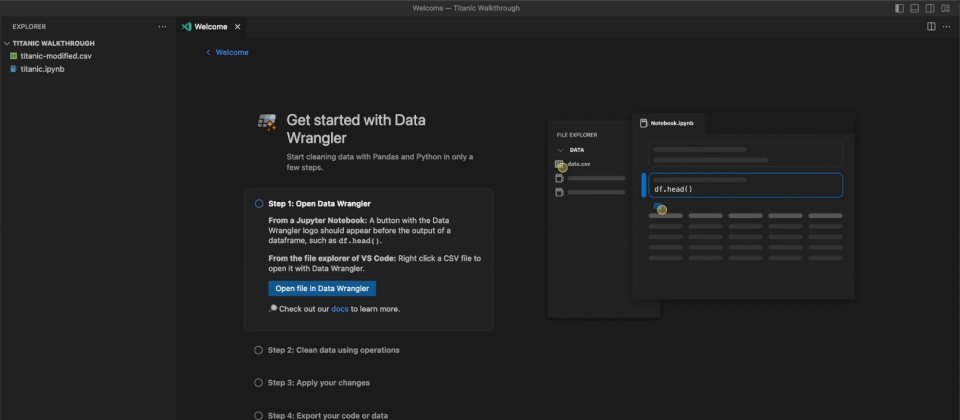
Task: Select the Welcome editor tab
Action: click(211, 26)
